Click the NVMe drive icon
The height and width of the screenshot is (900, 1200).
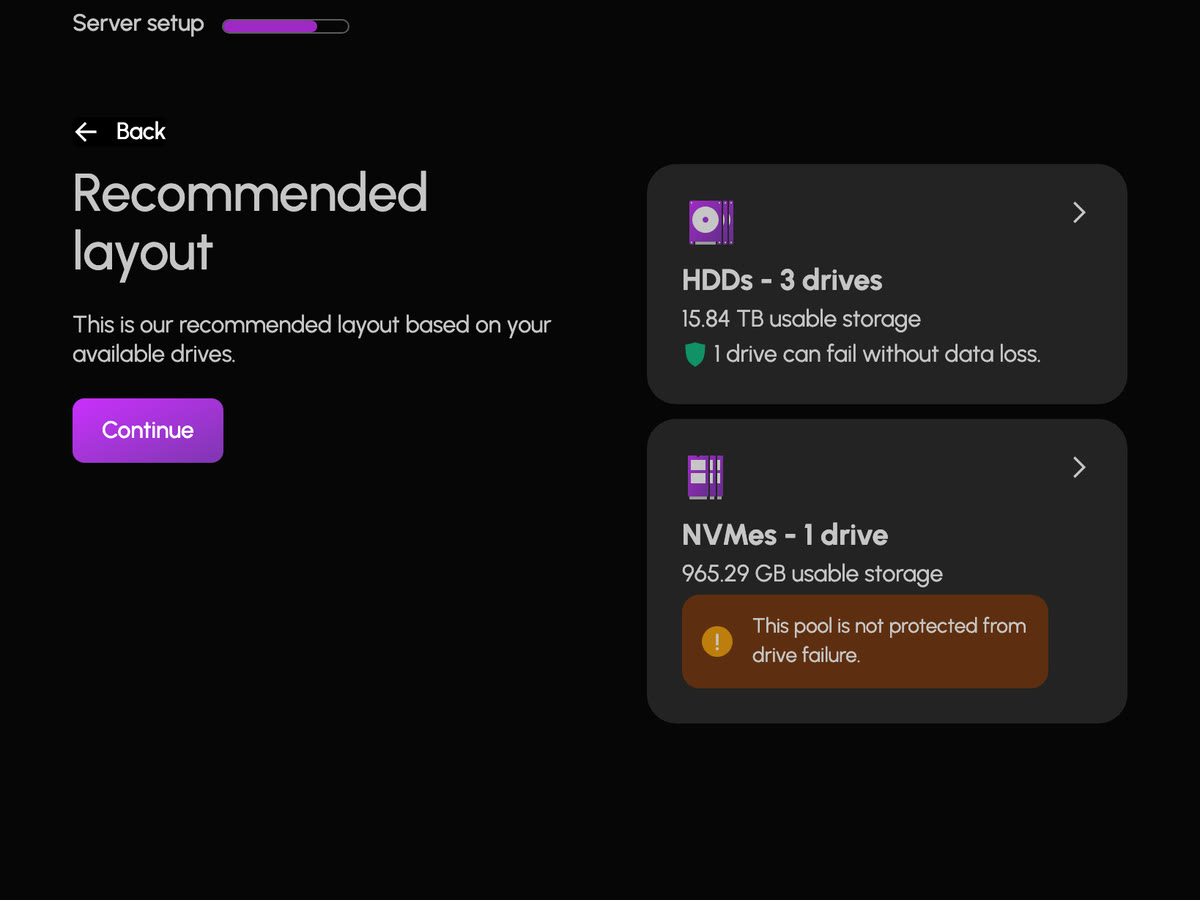pyautogui.click(x=705, y=477)
